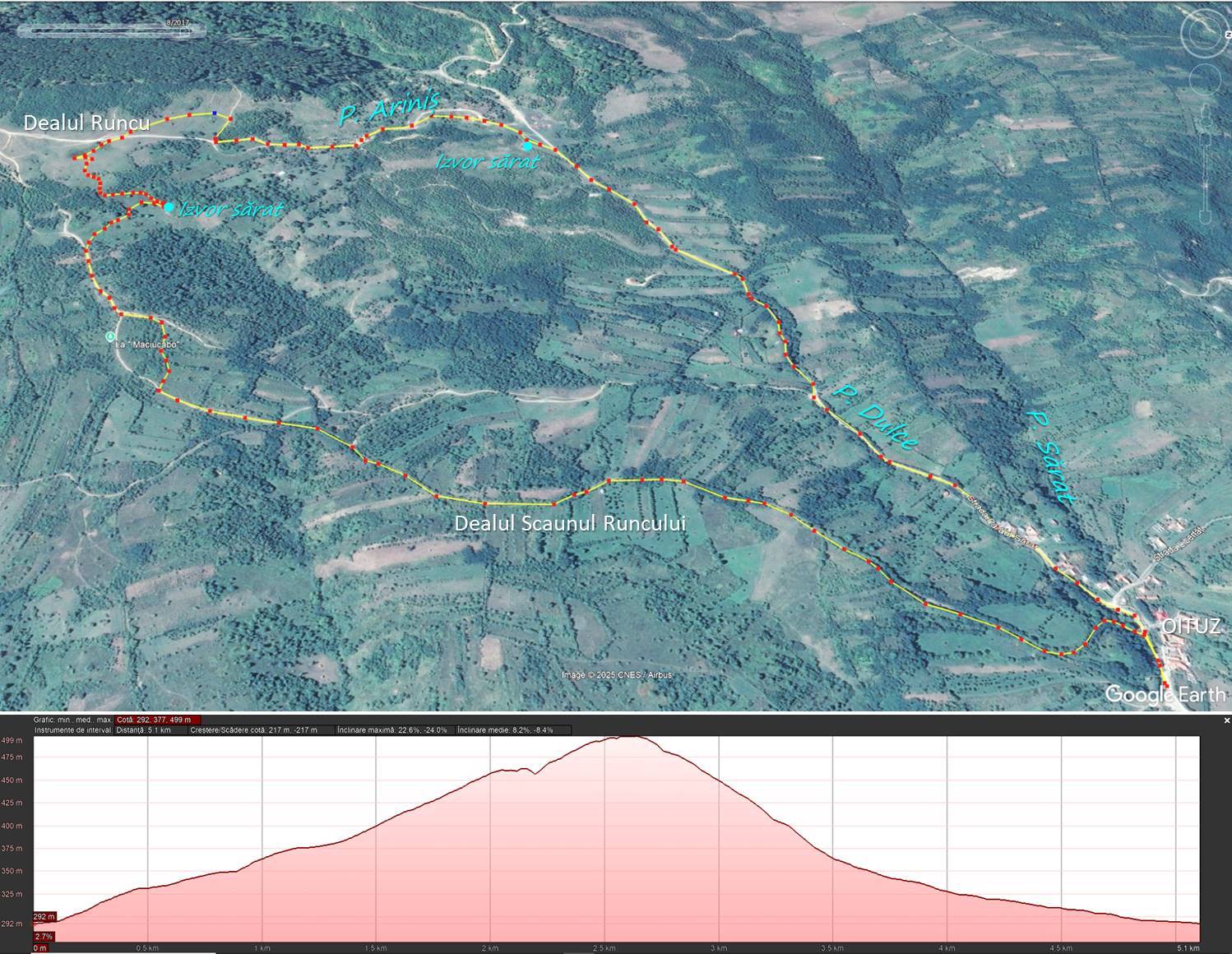
Task: Click the move joystick navigation circle
Action: [1207, 79]
